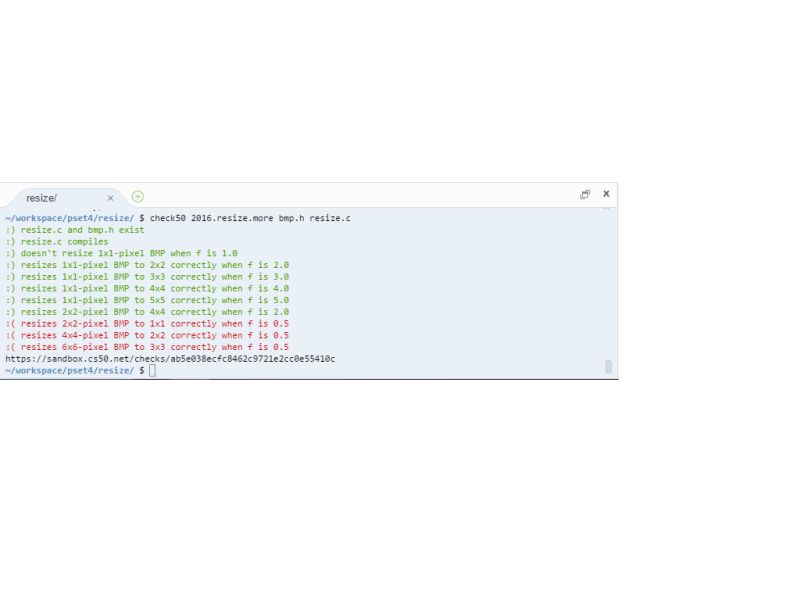Viewport: 800px width, 600px height.
Task: Click the green smiley beside 'resize.c compiles'
Action: click(11, 241)
